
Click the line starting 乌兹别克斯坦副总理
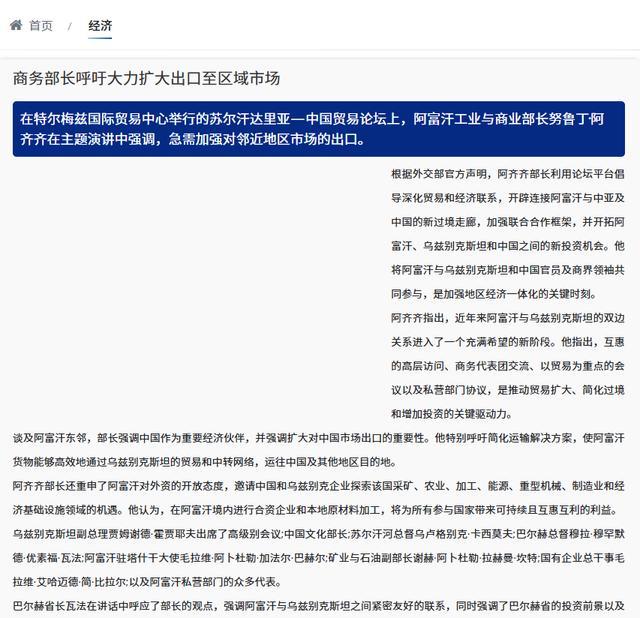(319, 534)
